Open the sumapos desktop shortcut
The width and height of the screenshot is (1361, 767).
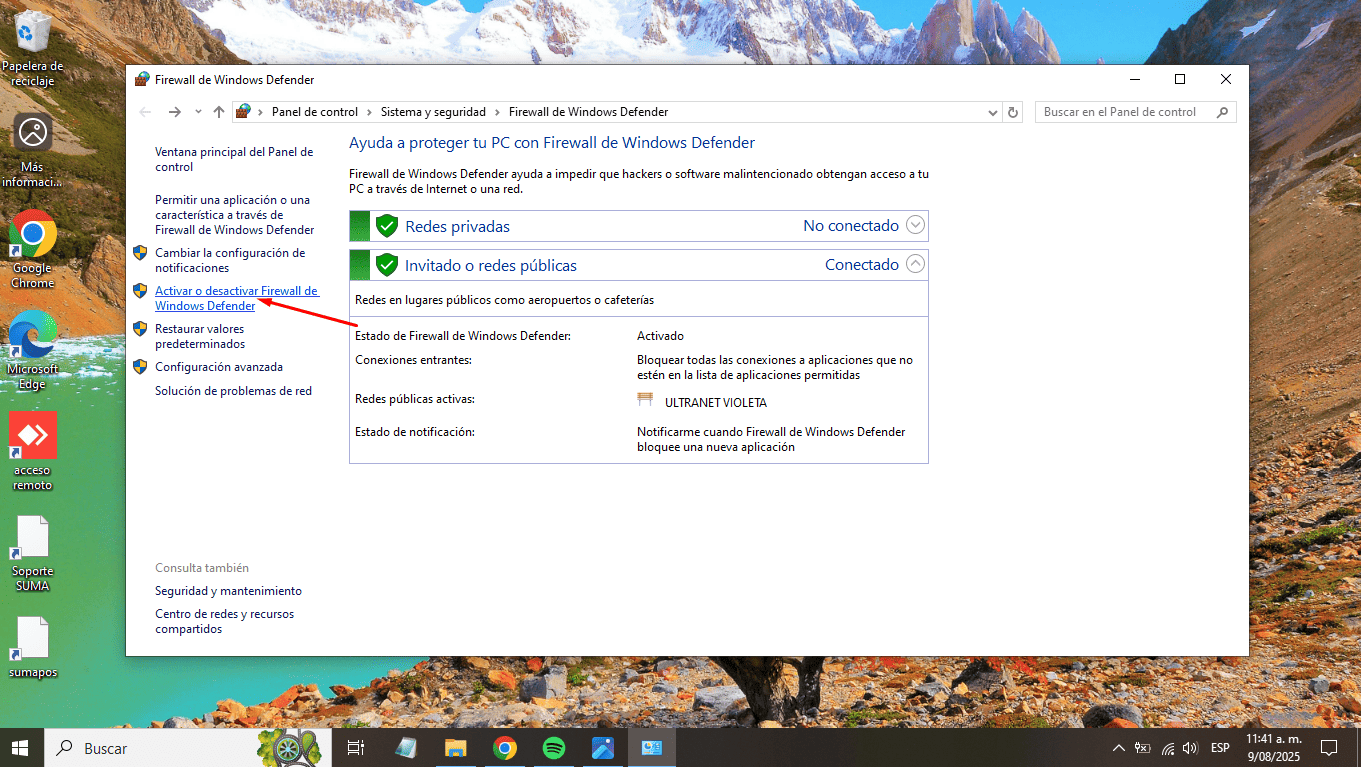coord(33,647)
